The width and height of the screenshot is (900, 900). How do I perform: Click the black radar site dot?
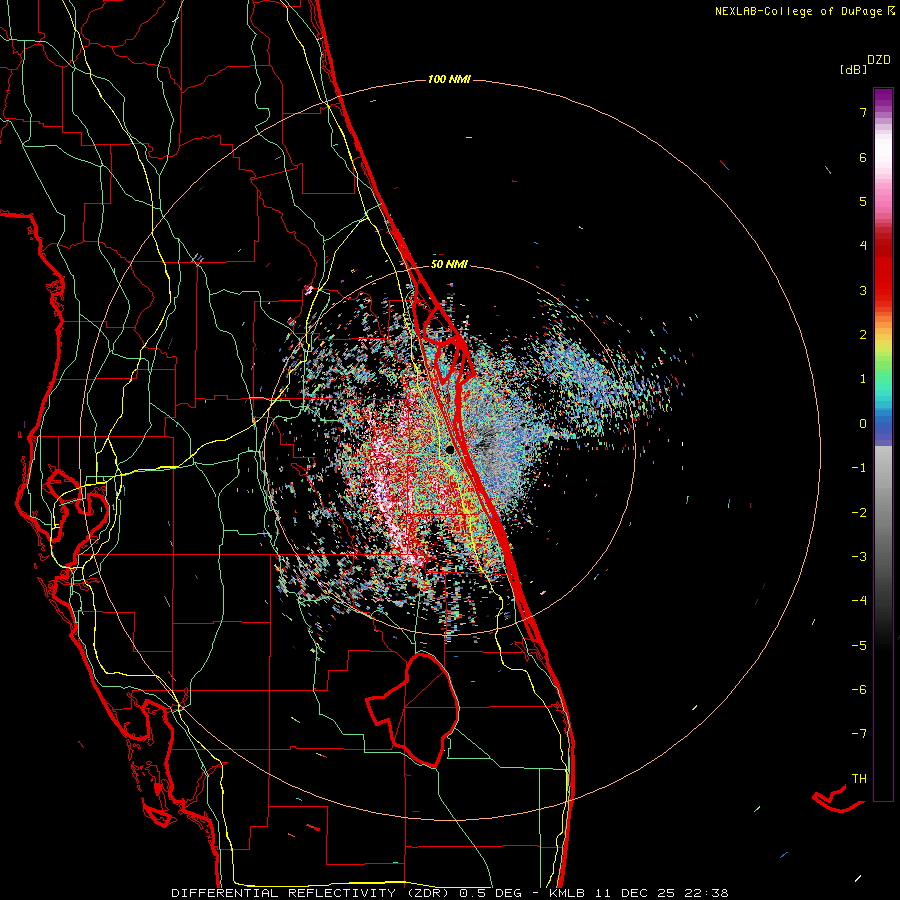click(x=451, y=449)
